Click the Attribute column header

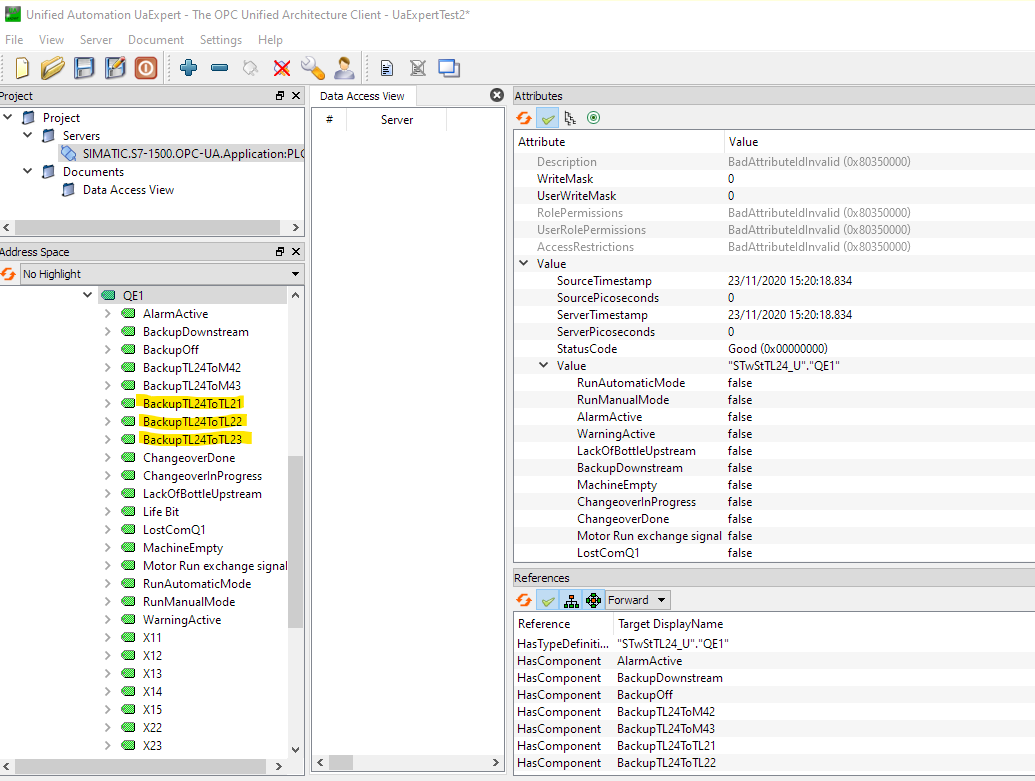(619, 142)
